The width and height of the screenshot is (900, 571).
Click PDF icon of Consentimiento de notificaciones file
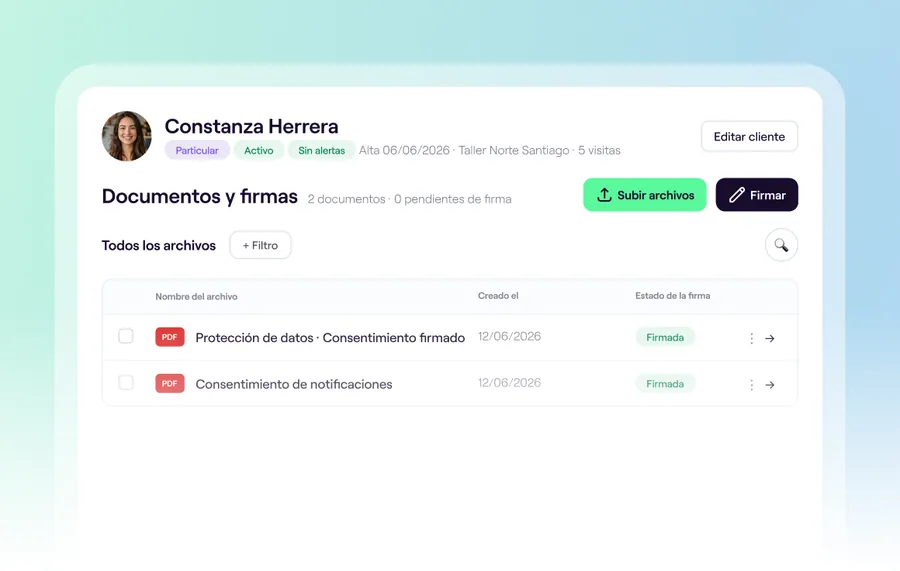(x=170, y=383)
